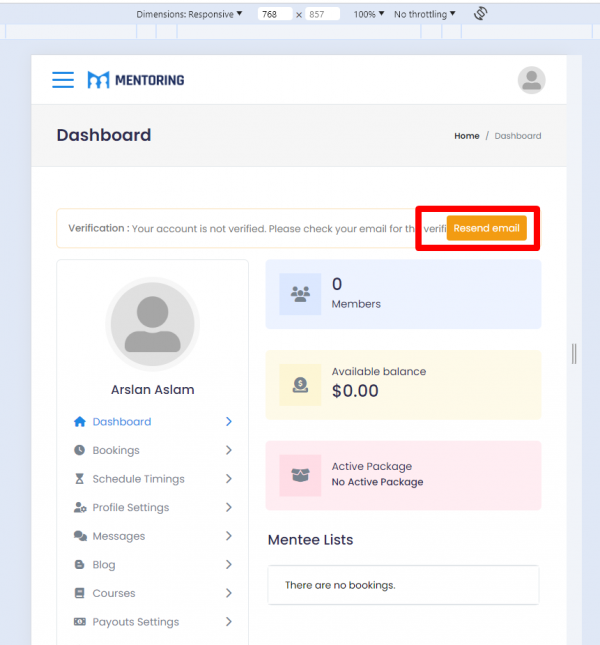Open the No throttling dropdown
Screen dimensions: 600x645
pos(424,15)
